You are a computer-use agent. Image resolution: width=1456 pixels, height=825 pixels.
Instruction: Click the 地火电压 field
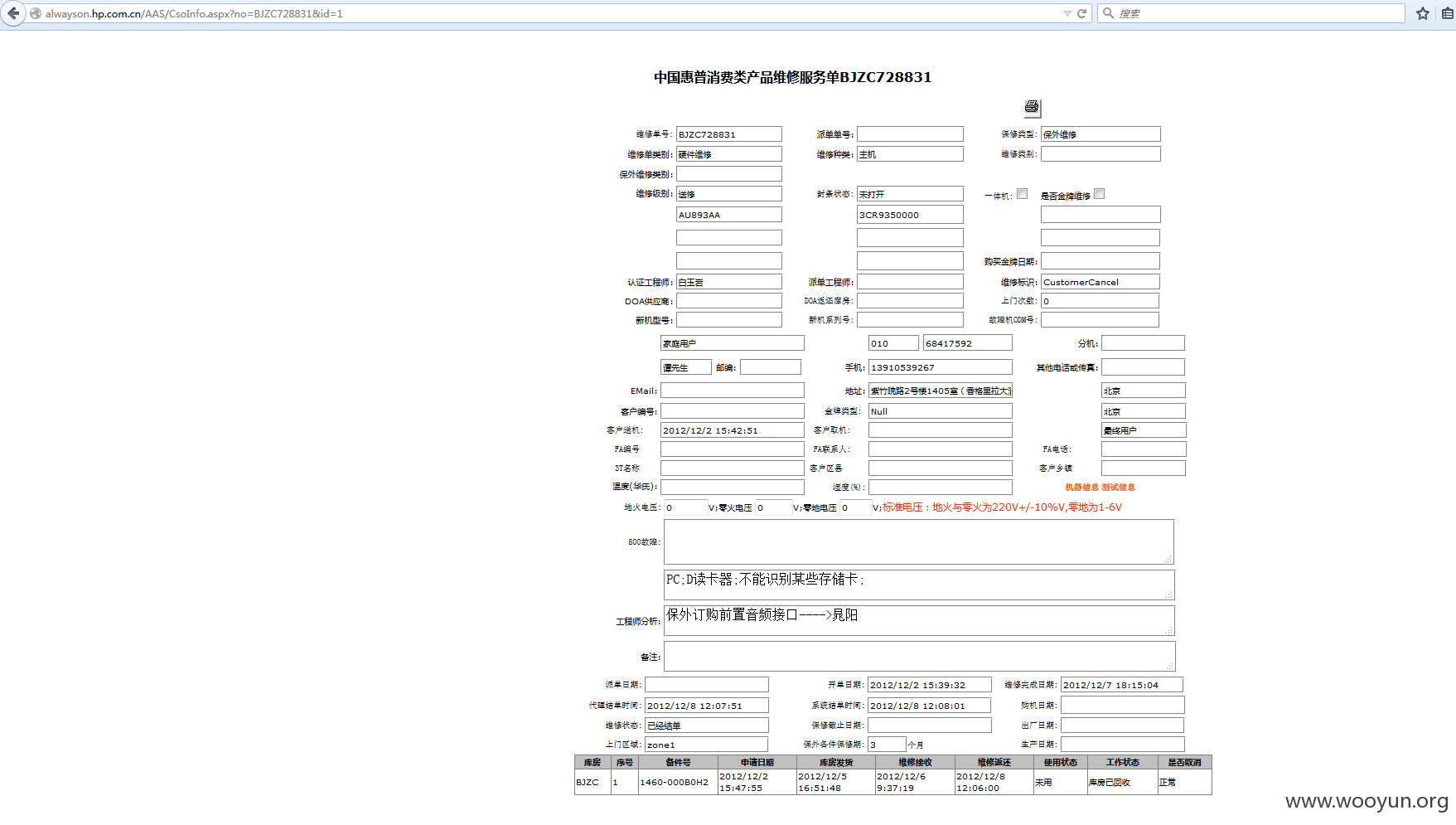point(686,507)
